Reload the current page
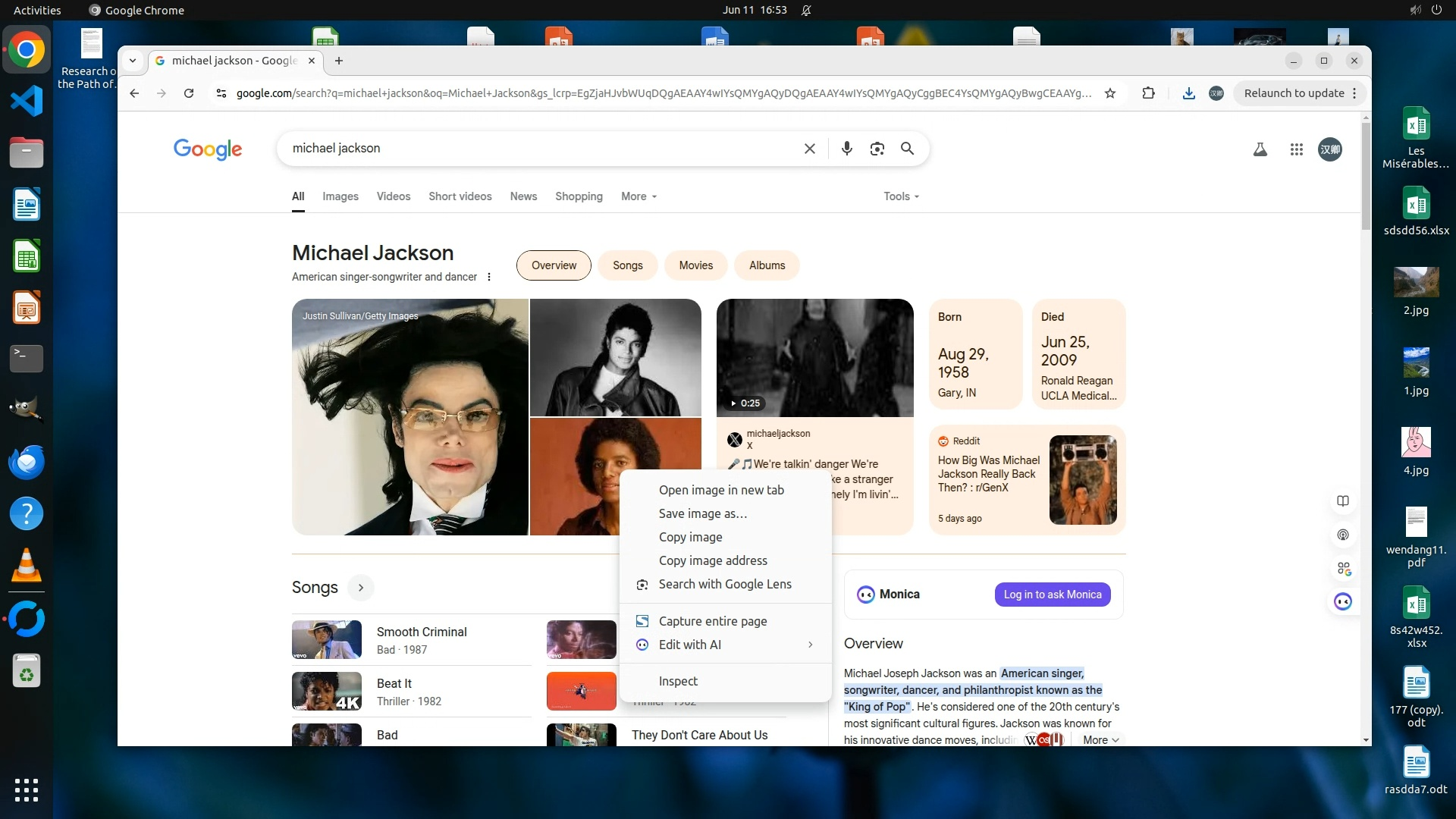 click(x=189, y=93)
